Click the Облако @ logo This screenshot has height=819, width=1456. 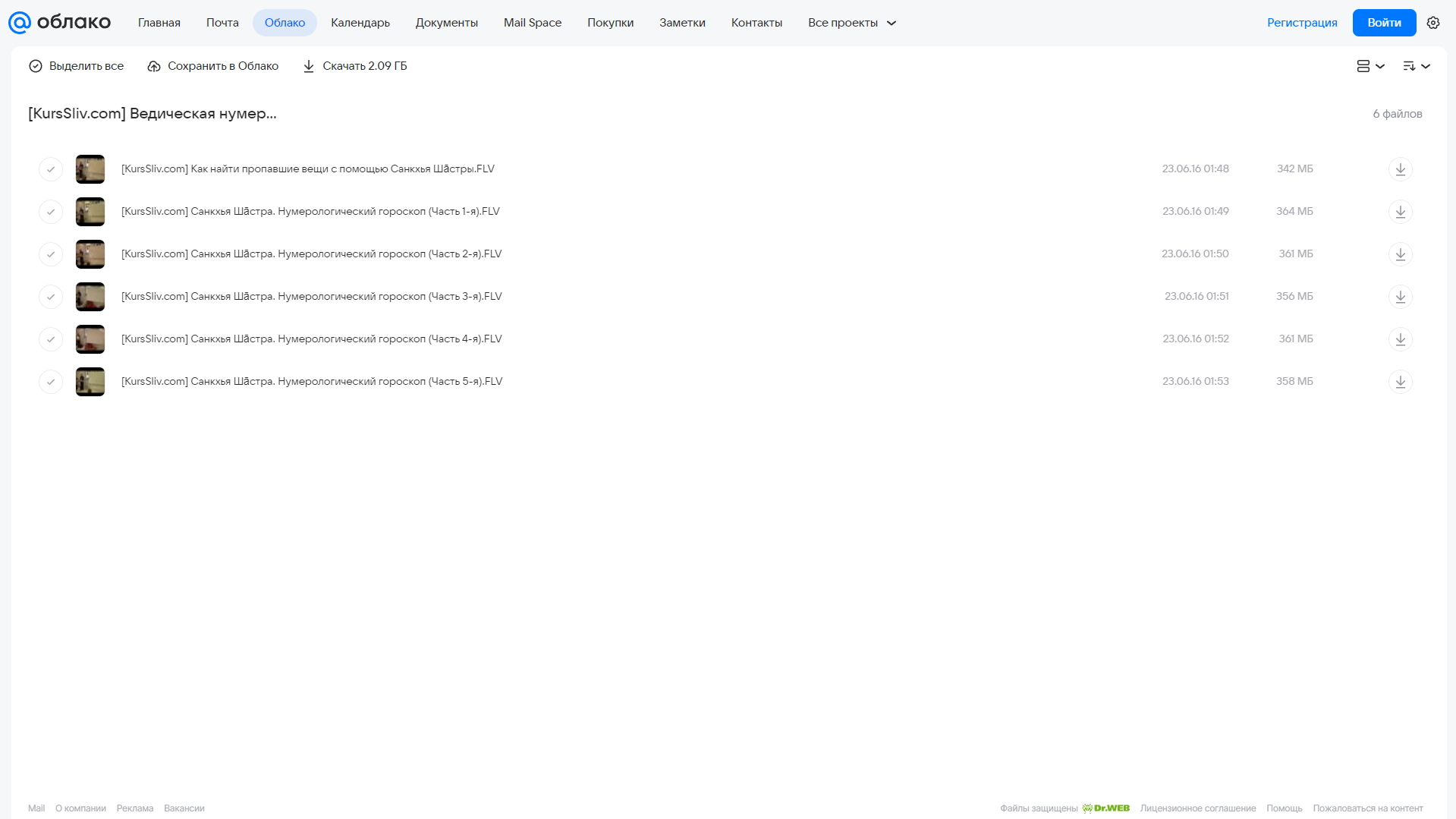[x=59, y=23]
